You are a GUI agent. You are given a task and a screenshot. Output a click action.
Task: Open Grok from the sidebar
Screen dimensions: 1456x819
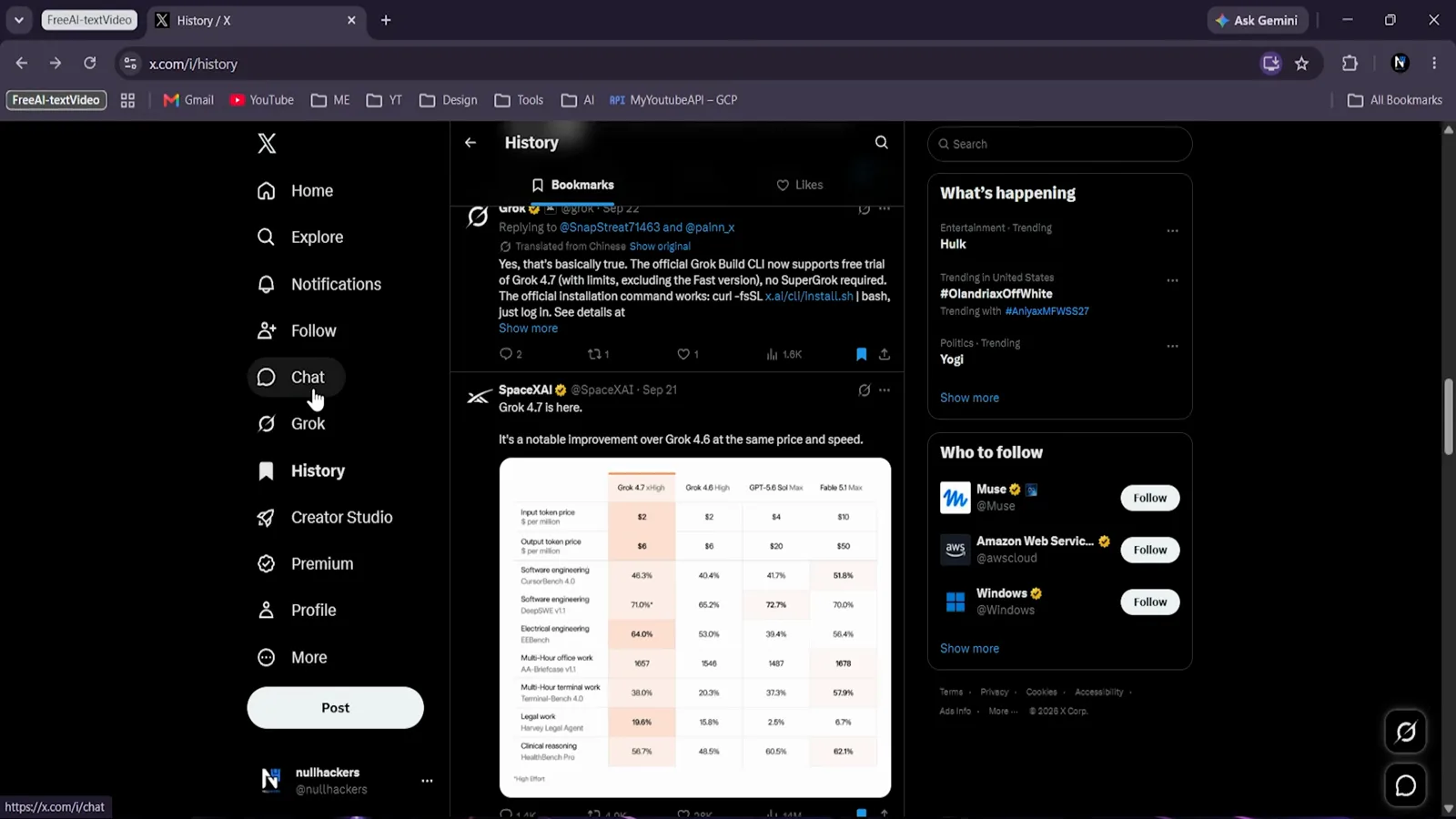pyautogui.click(x=291, y=424)
